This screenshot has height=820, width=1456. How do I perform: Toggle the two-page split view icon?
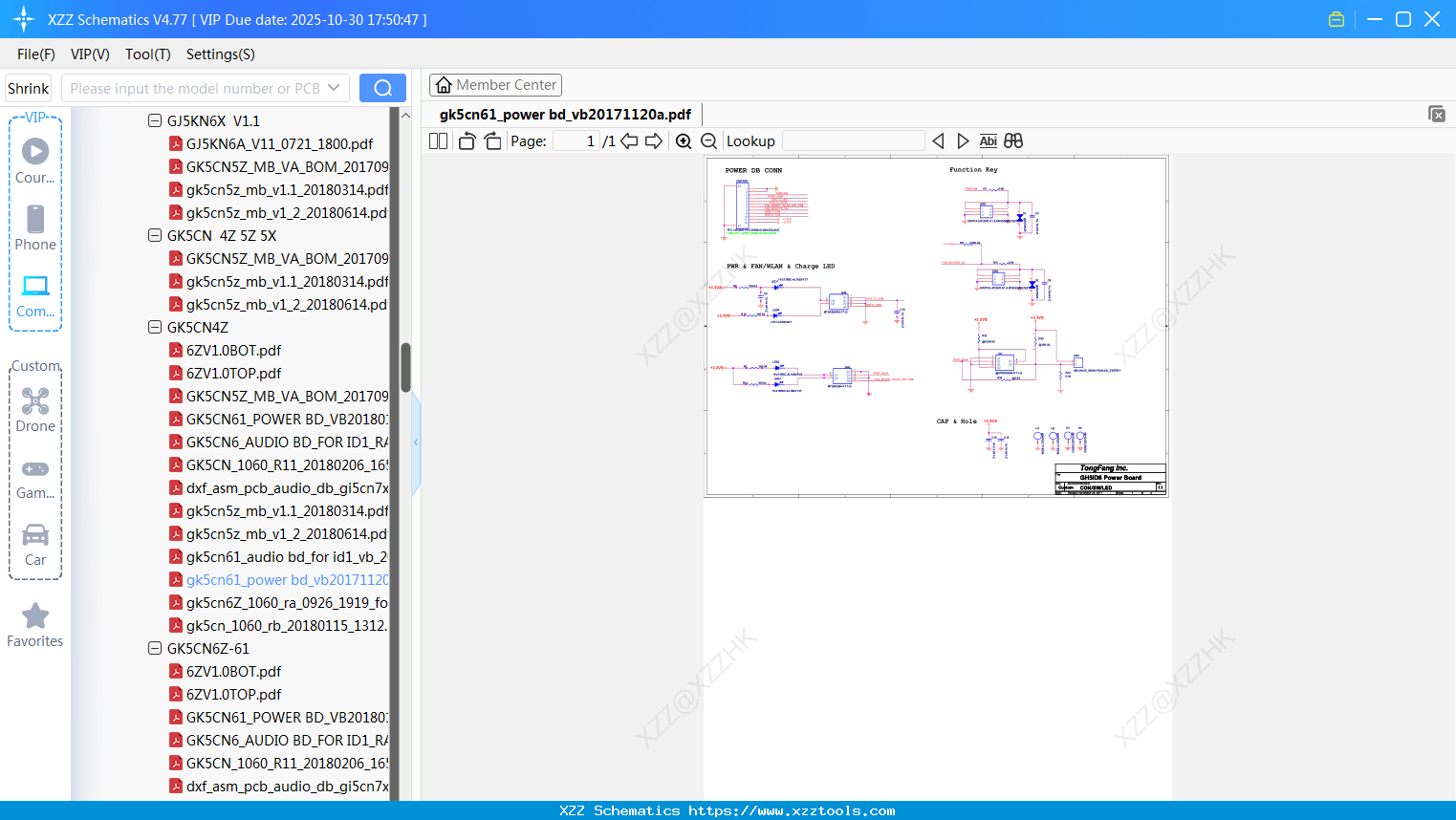(x=438, y=140)
